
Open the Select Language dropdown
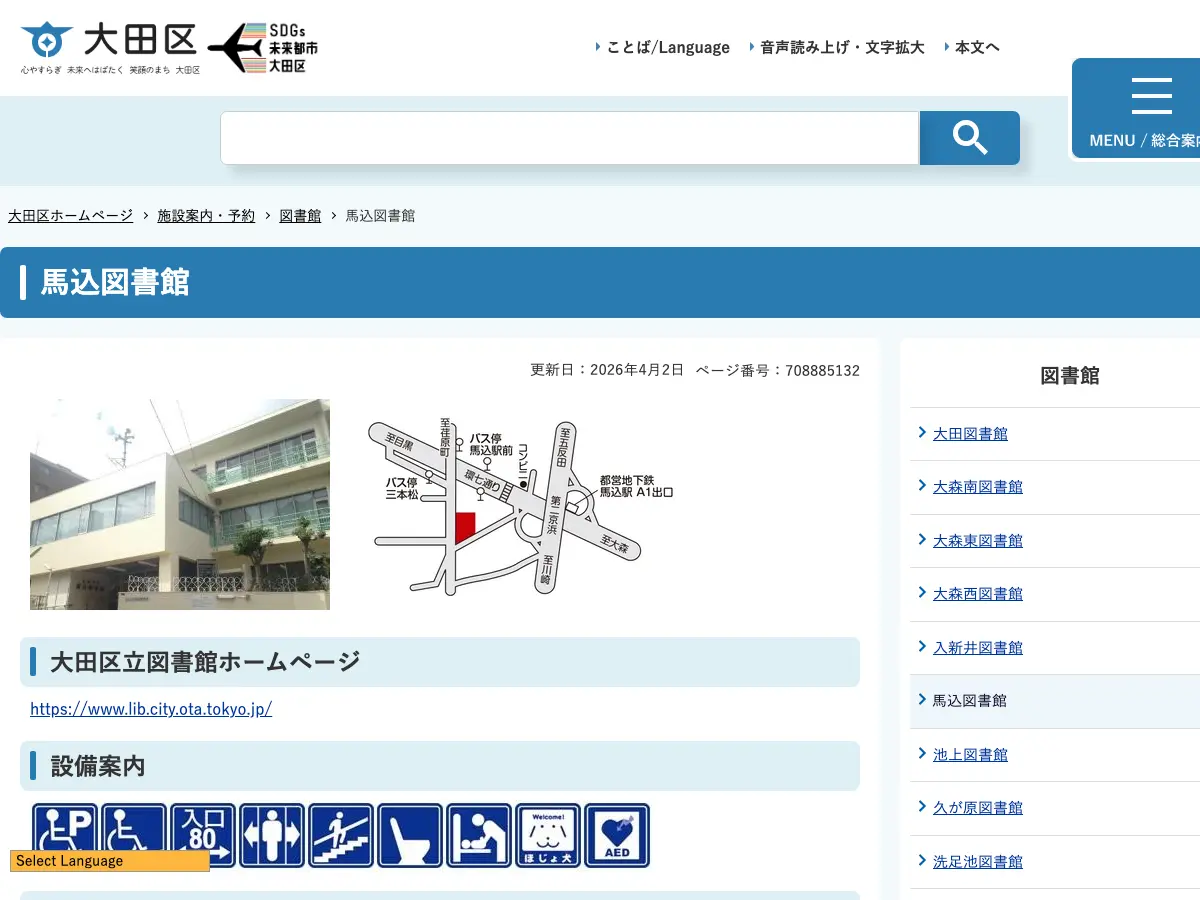click(x=110, y=861)
